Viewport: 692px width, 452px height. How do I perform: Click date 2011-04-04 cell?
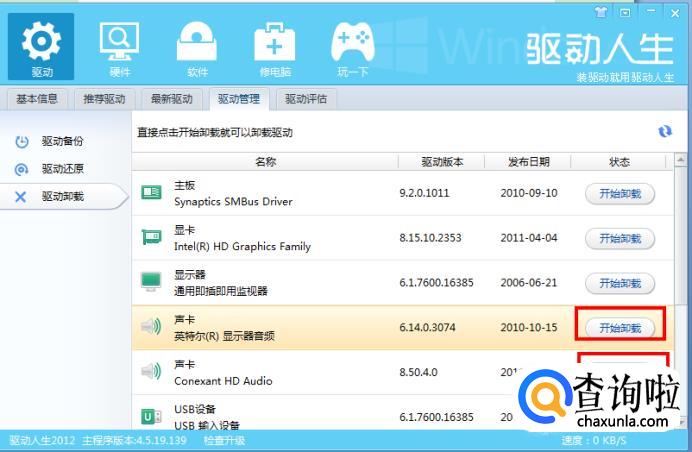(x=529, y=238)
